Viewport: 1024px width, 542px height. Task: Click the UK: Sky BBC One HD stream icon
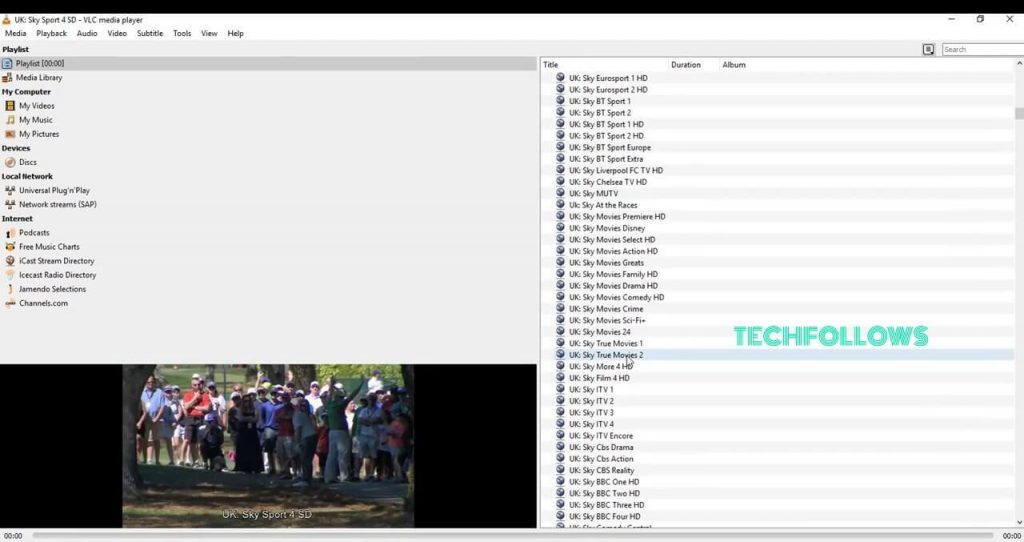tap(560, 481)
